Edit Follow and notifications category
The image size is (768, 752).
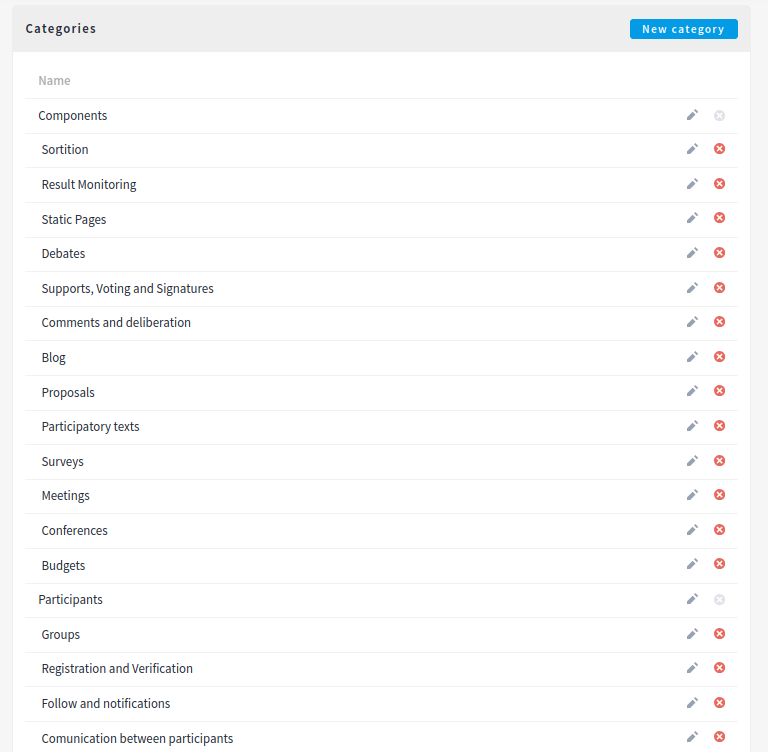pyautogui.click(x=692, y=703)
